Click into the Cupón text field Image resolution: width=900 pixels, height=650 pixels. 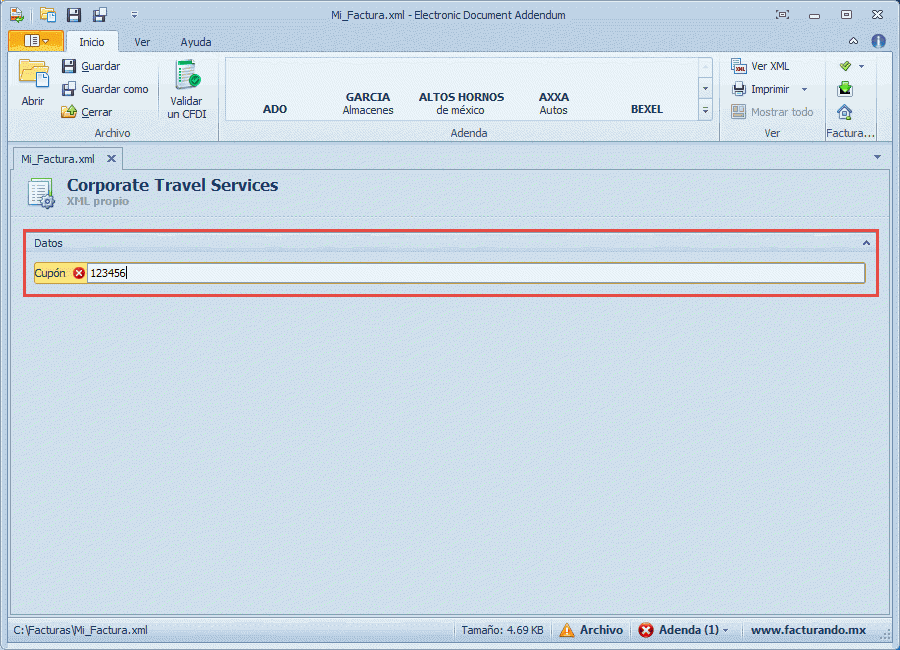pos(475,273)
